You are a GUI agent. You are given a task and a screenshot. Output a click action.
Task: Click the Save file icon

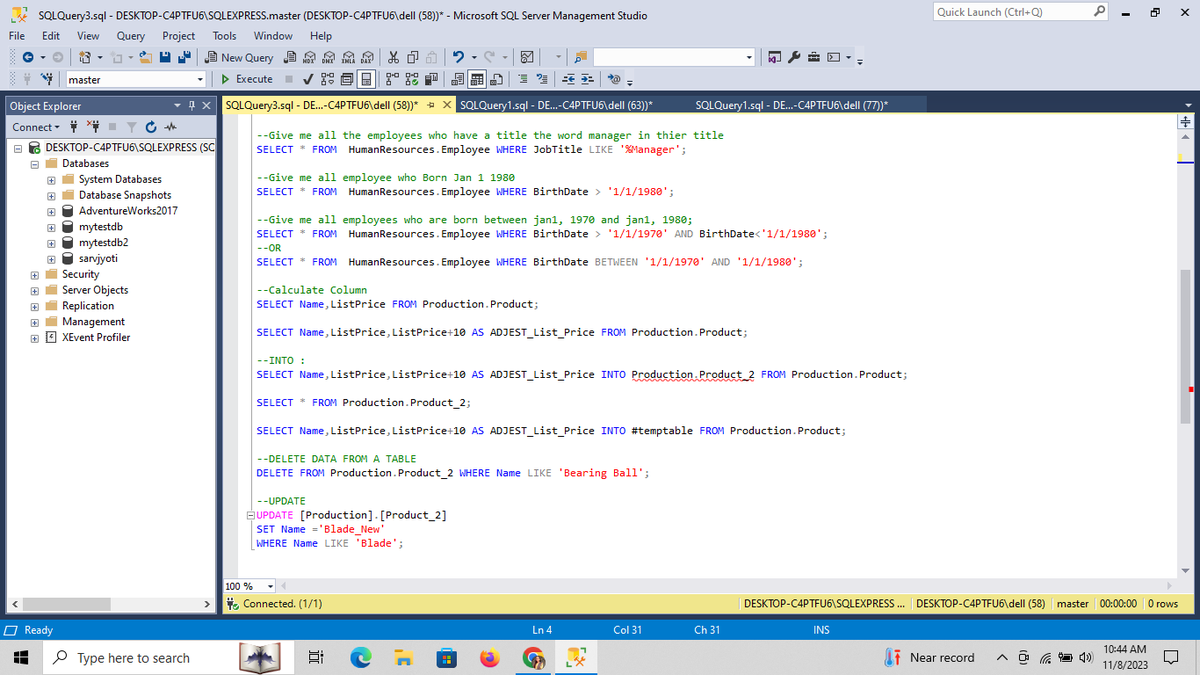click(x=165, y=58)
